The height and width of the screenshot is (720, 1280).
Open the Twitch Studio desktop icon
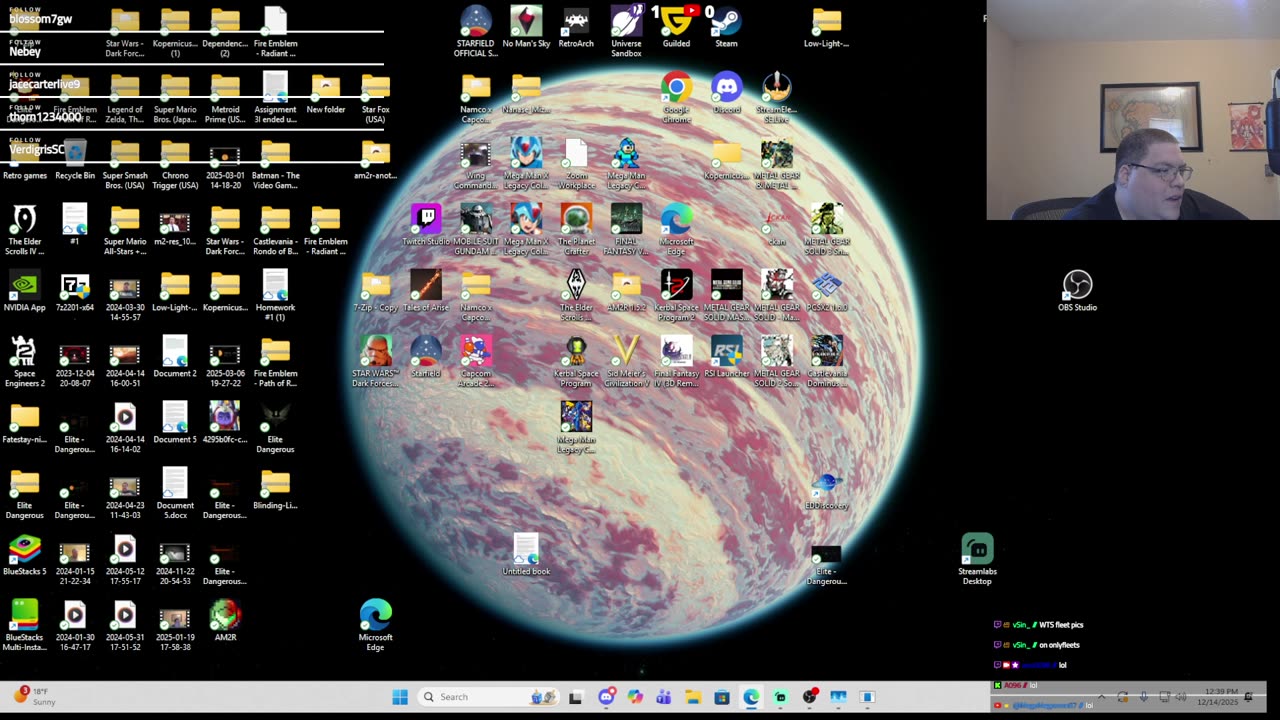click(426, 220)
